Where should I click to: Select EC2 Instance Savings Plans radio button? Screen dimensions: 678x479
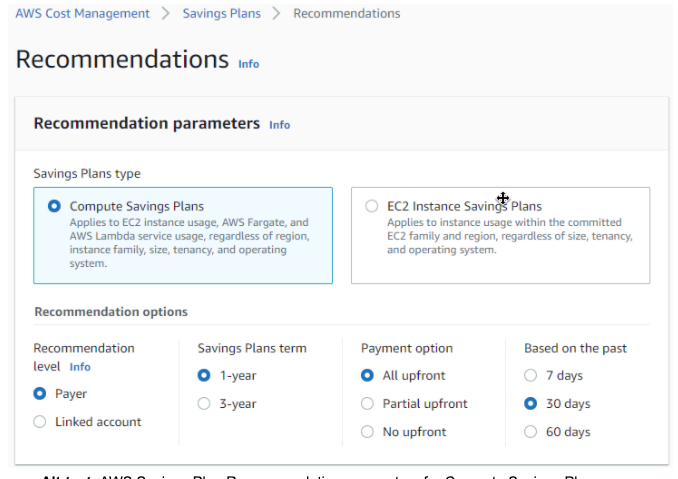click(371, 206)
